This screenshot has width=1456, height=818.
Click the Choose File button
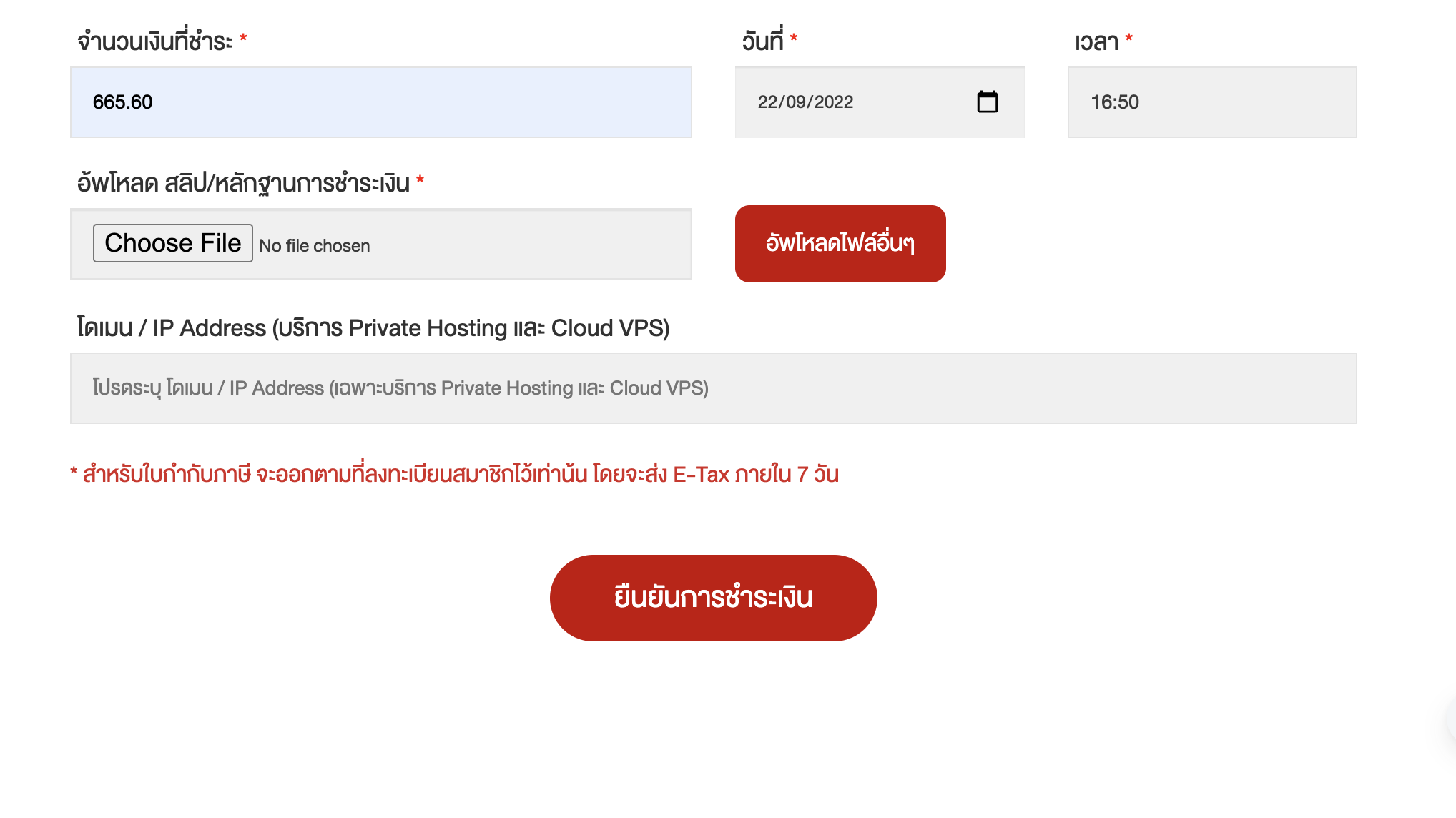[x=172, y=243]
